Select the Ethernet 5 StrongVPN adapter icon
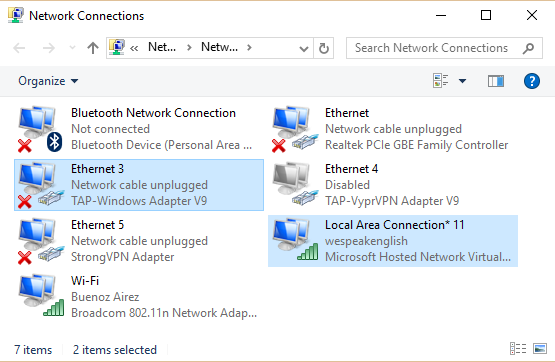The width and height of the screenshot is (555, 362). [x=41, y=241]
